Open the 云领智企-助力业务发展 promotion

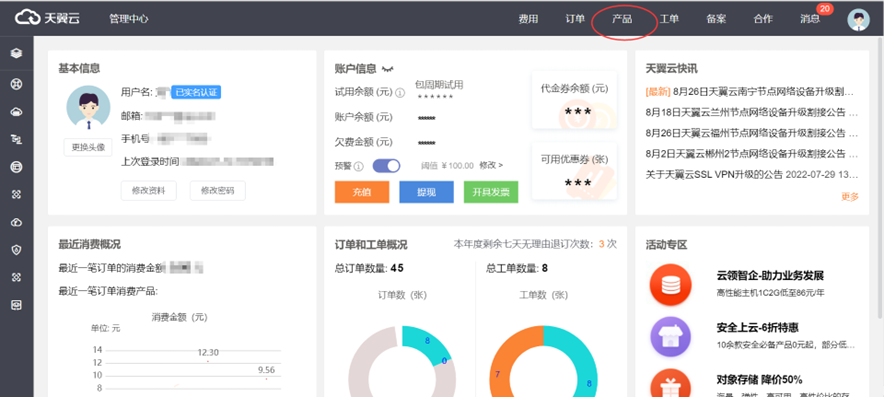click(x=770, y=276)
